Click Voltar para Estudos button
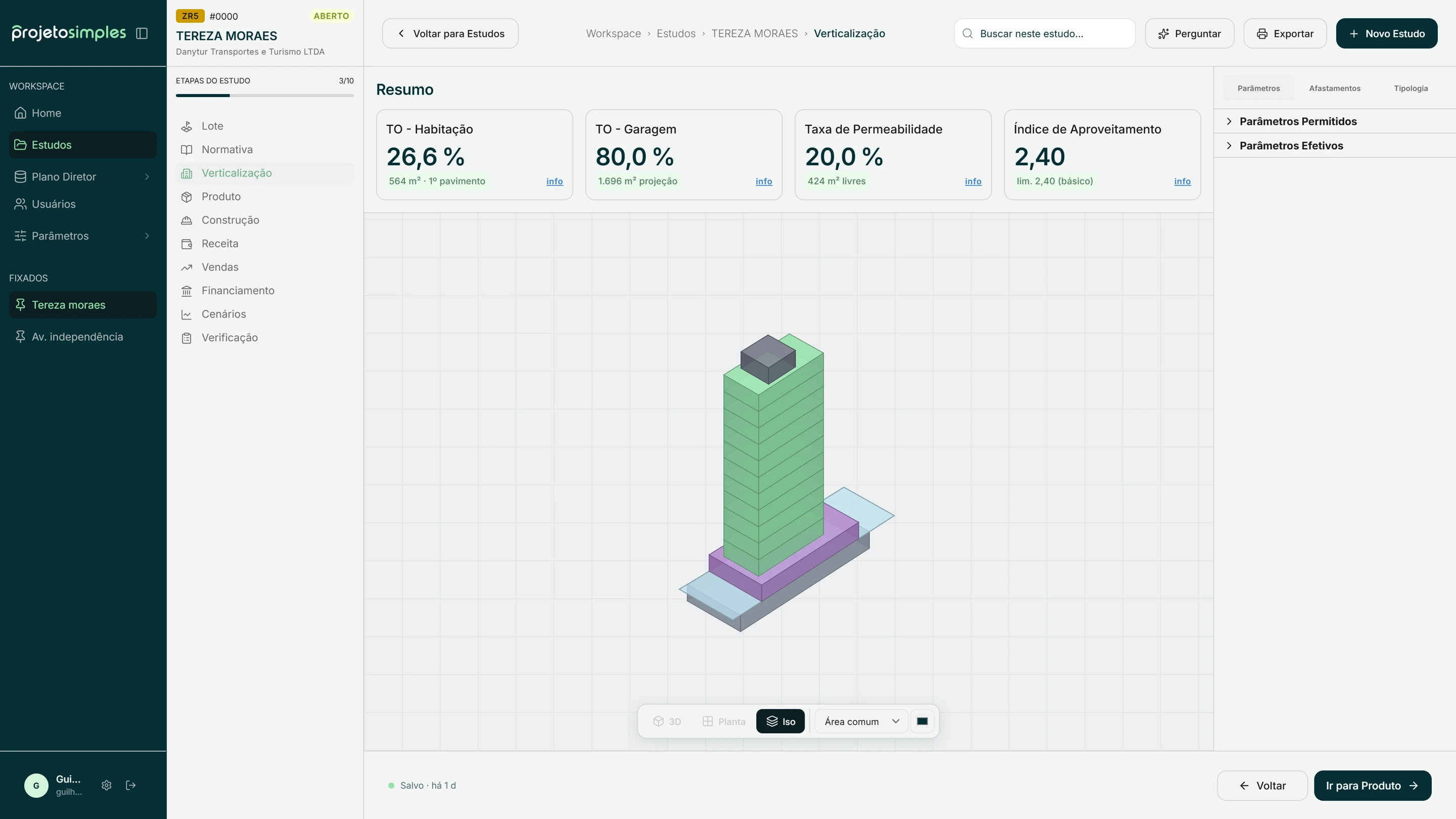 [x=450, y=33]
